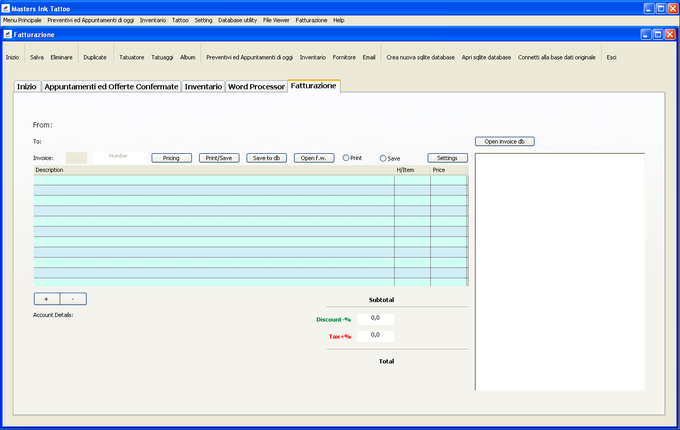Click the Save to db button
The width and height of the screenshot is (680, 430).
[x=266, y=158]
